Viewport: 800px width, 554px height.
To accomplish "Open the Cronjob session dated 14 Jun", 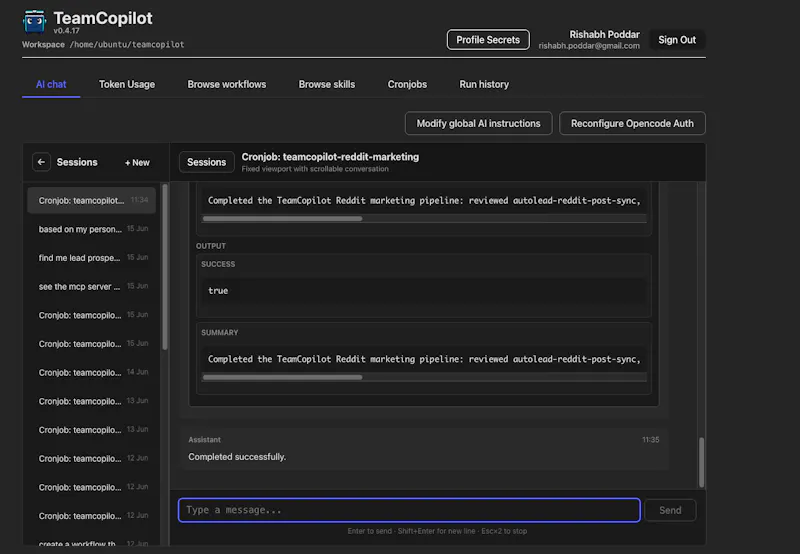I will 91,372.
